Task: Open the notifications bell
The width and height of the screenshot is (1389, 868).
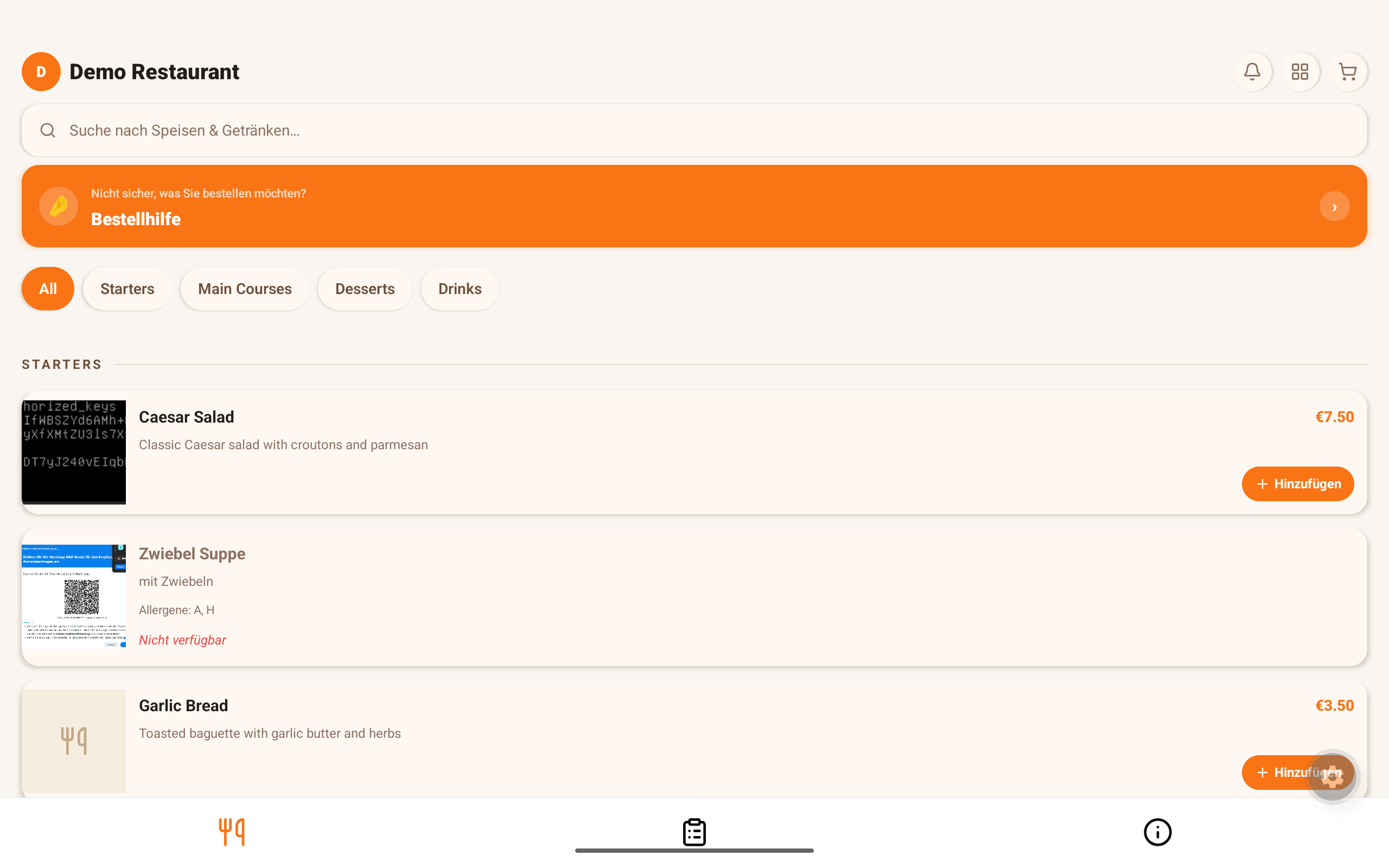Action: 1252,72
